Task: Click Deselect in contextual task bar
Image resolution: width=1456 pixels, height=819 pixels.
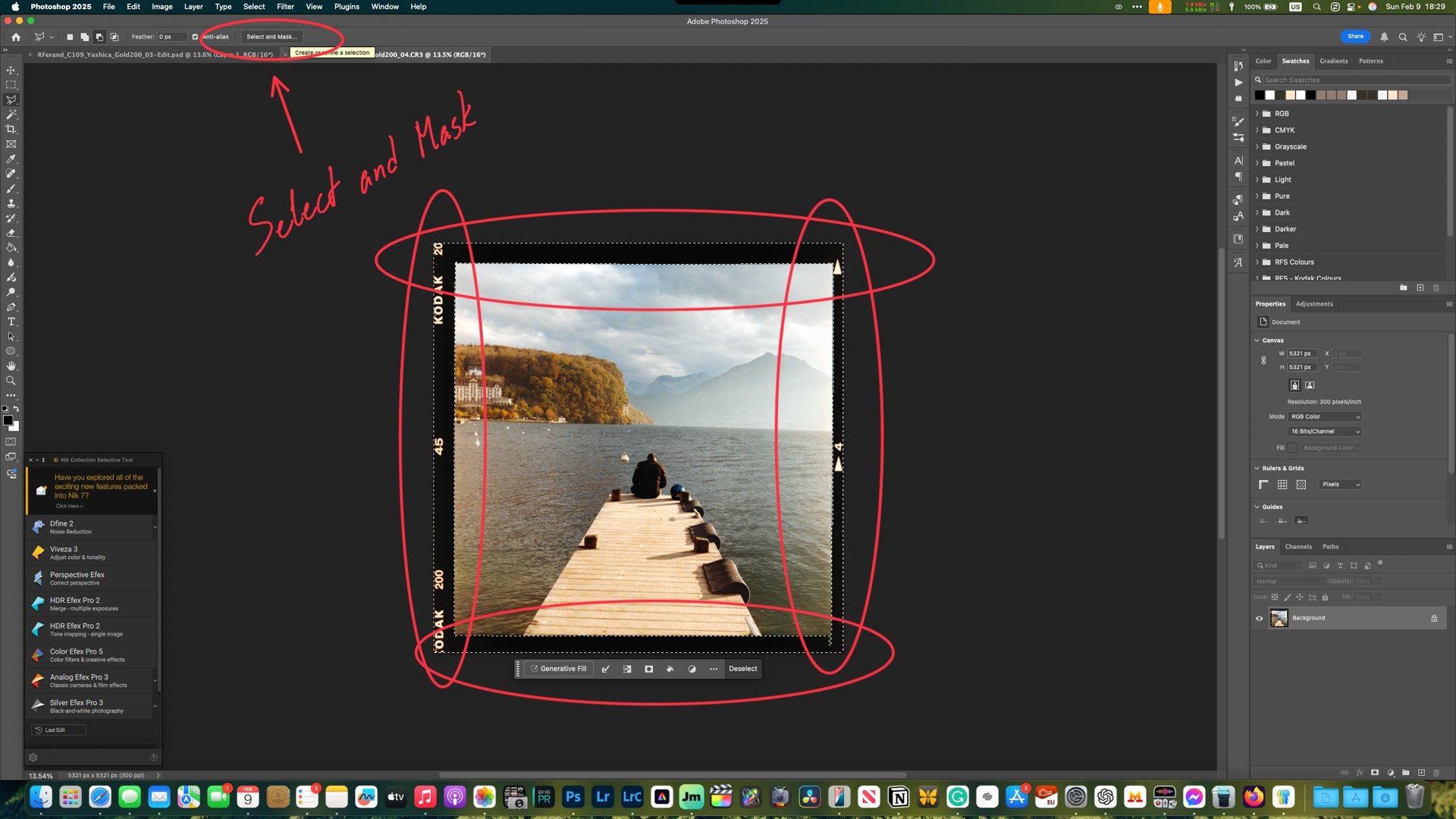Action: [x=743, y=669]
